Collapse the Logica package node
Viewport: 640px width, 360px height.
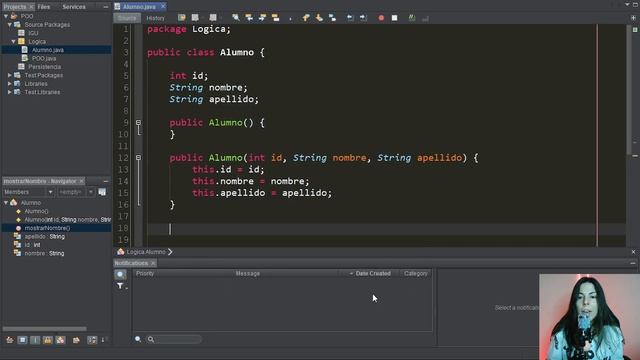click(x=13, y=41)
